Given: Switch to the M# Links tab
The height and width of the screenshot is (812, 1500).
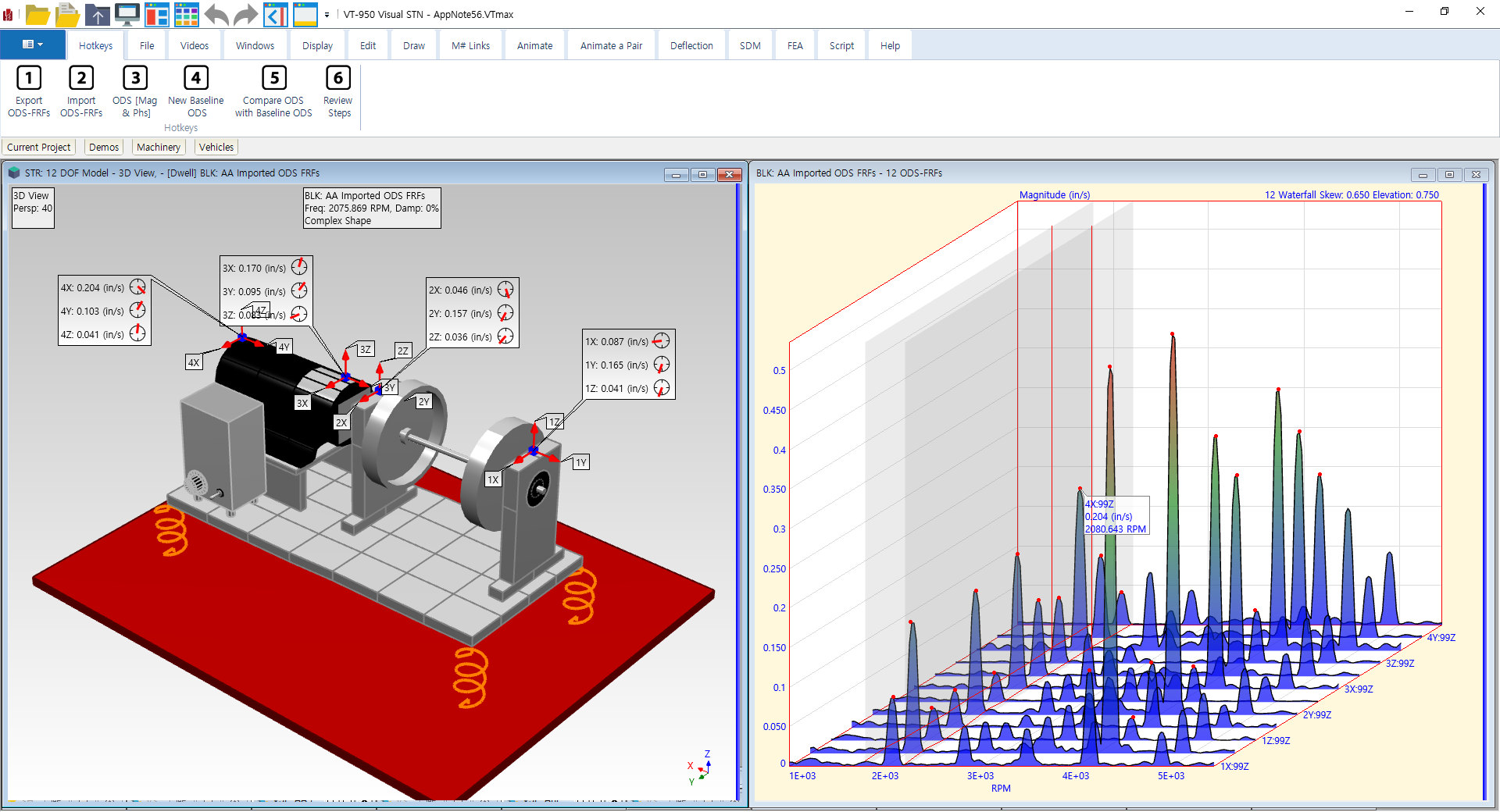Looking at the screenshot, I should pyautogui.click(x=470, y=45).
